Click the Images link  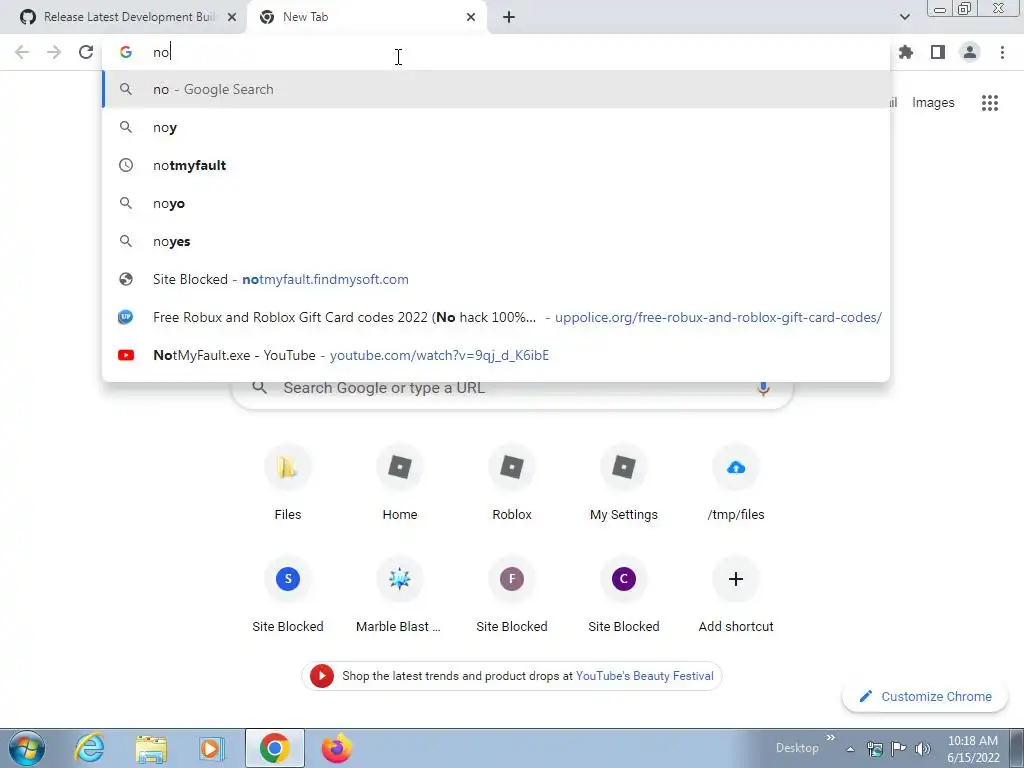click(x=933, y=103)
